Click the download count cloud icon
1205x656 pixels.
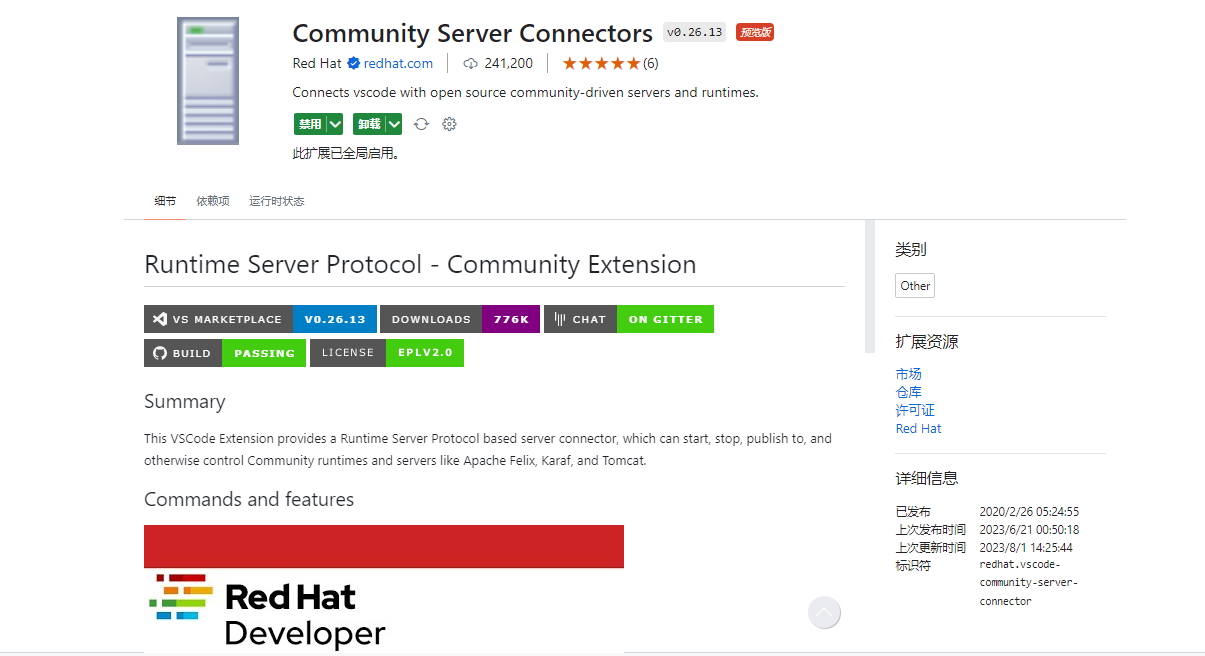coord(471,63)
